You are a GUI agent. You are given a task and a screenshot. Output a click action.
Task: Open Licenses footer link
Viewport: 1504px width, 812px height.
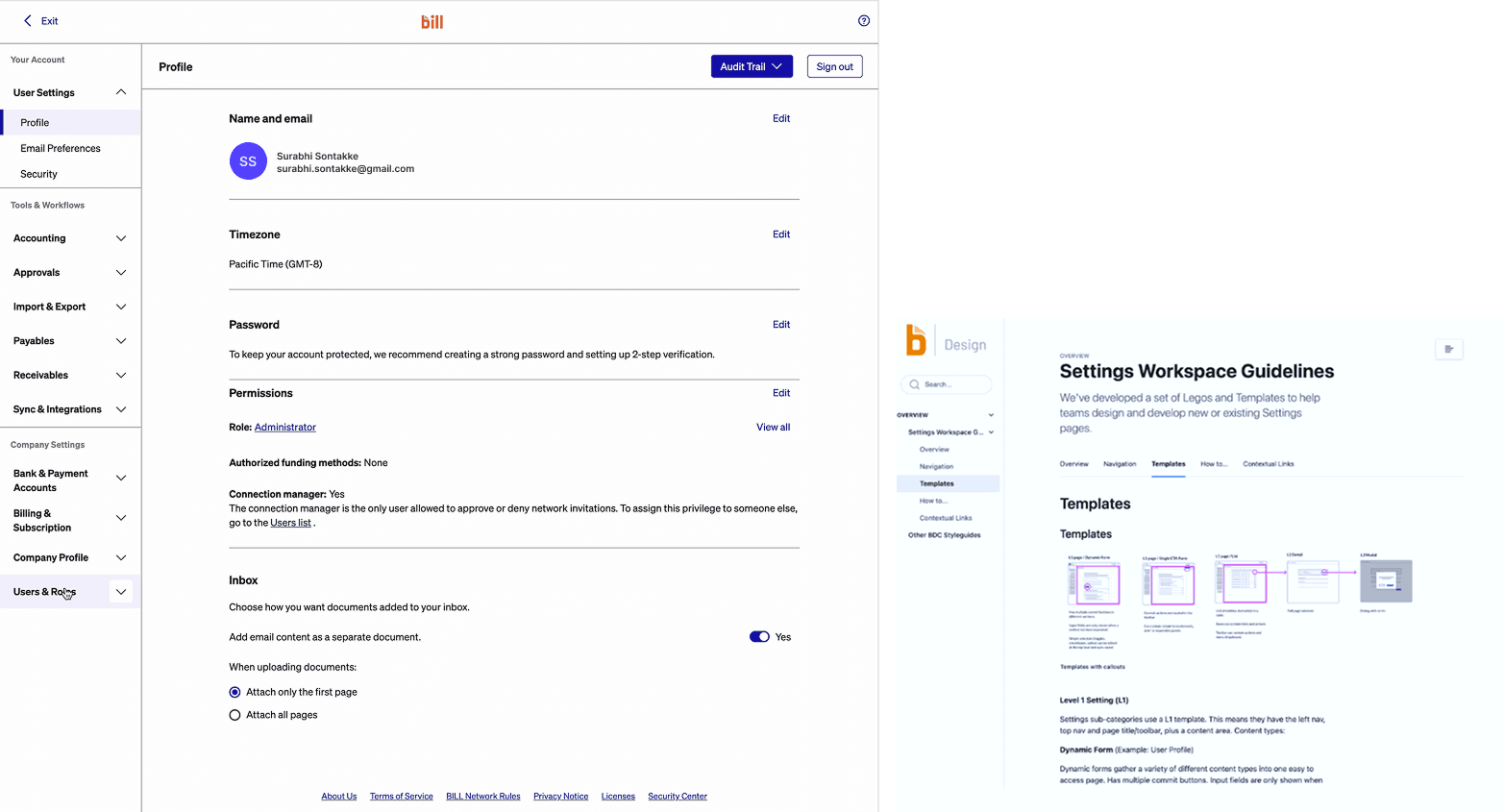click(618, 797)
